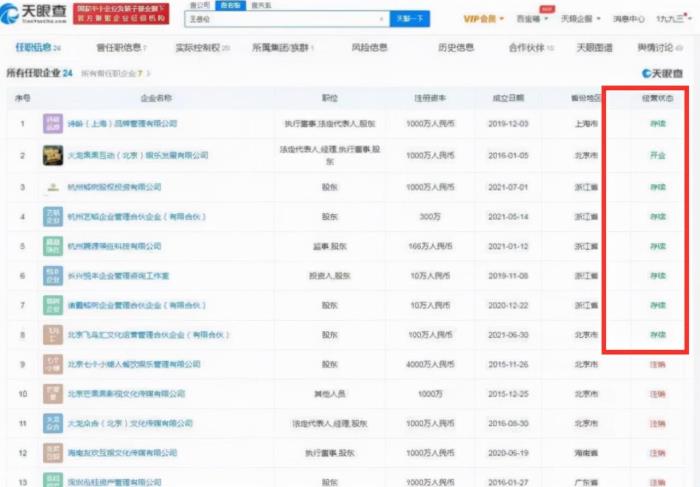This screenshot has width=700, height=487.
Task: Click the 天眼查 watermark logo above the table
Action: (x=663, y=73)
